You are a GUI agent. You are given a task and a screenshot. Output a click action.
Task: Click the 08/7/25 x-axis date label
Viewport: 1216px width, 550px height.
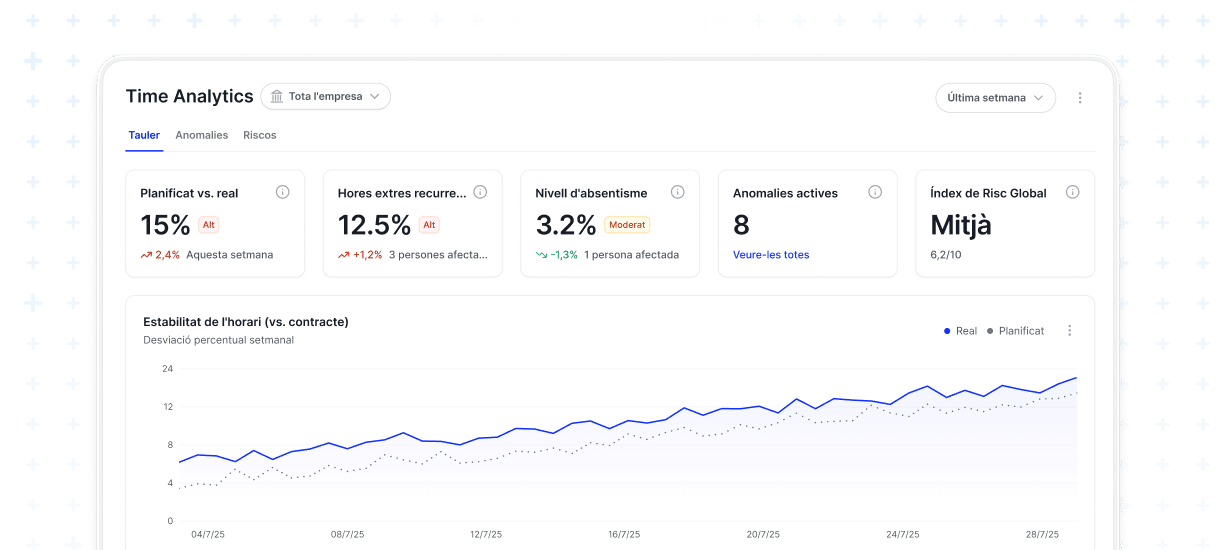click(348, 535)
